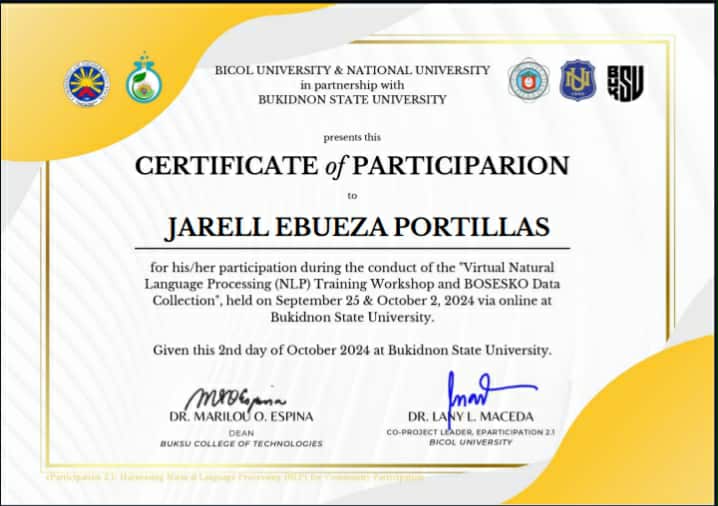Click the 'presents this' text

(x=352, y=137)
